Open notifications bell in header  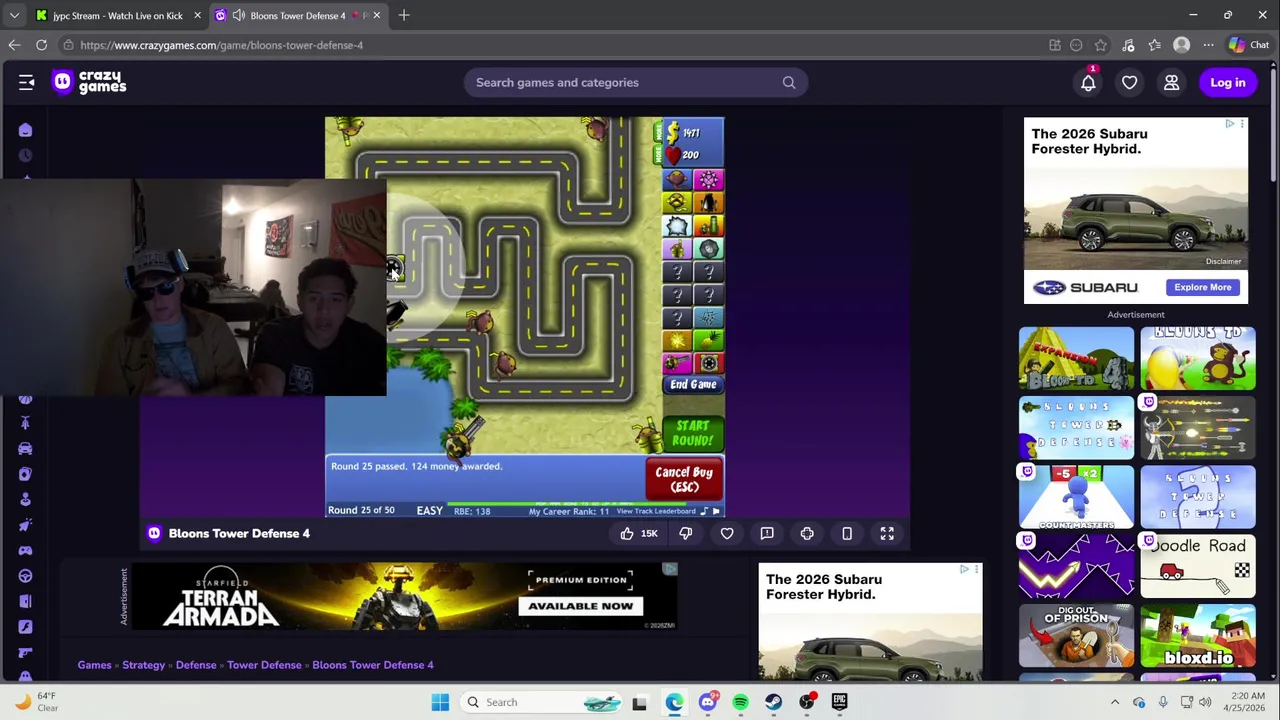1088,83
